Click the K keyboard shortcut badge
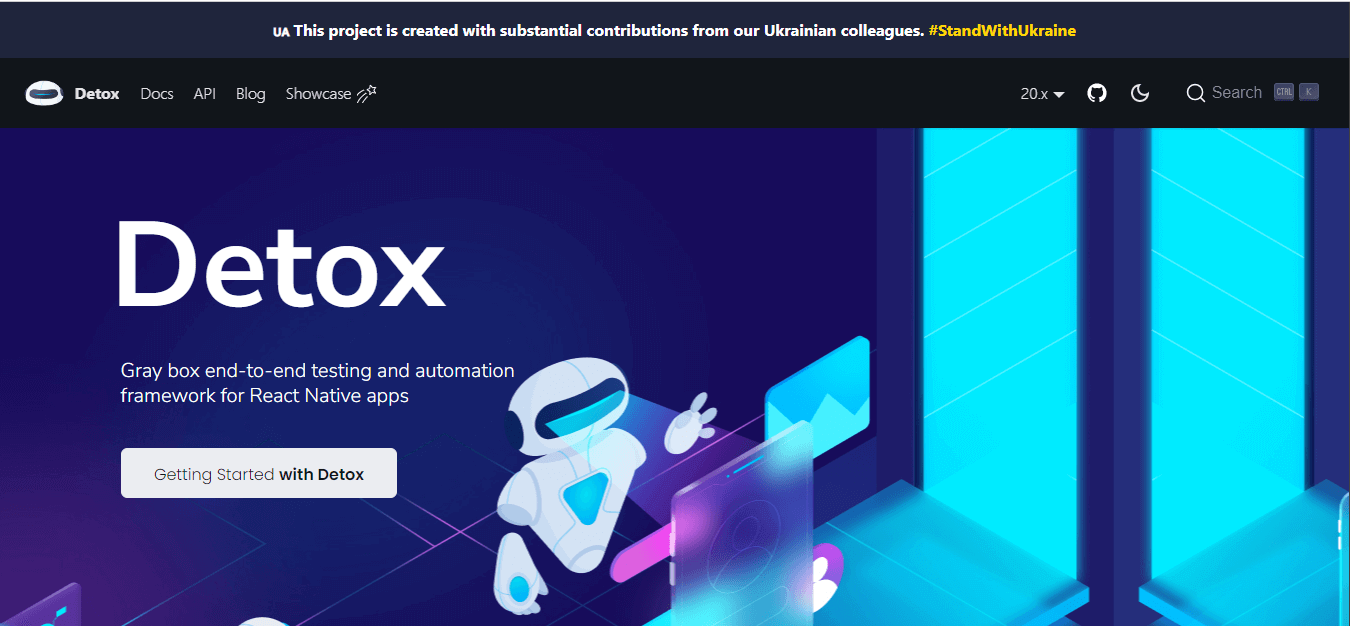 click(x=1309, y=92)
